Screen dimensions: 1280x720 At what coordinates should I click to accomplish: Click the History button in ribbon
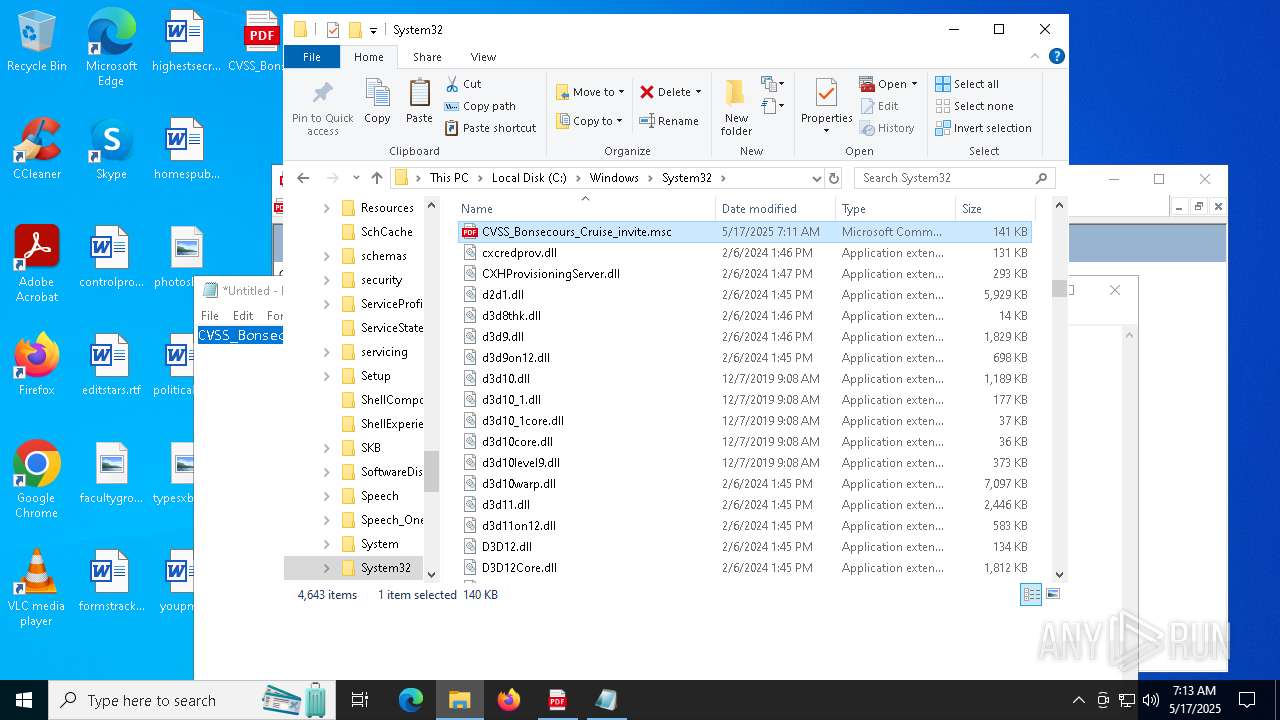pyautogui.click(x=887, y=128)
